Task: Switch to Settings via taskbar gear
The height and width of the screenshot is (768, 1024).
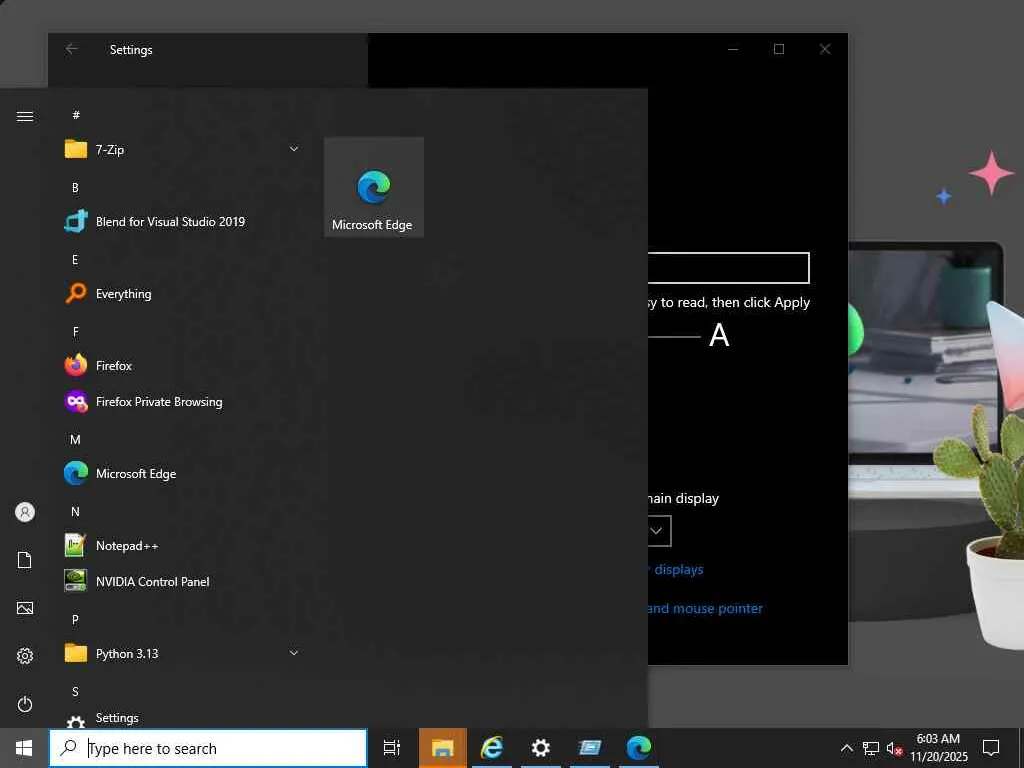Action: click(x=541, y=748)
